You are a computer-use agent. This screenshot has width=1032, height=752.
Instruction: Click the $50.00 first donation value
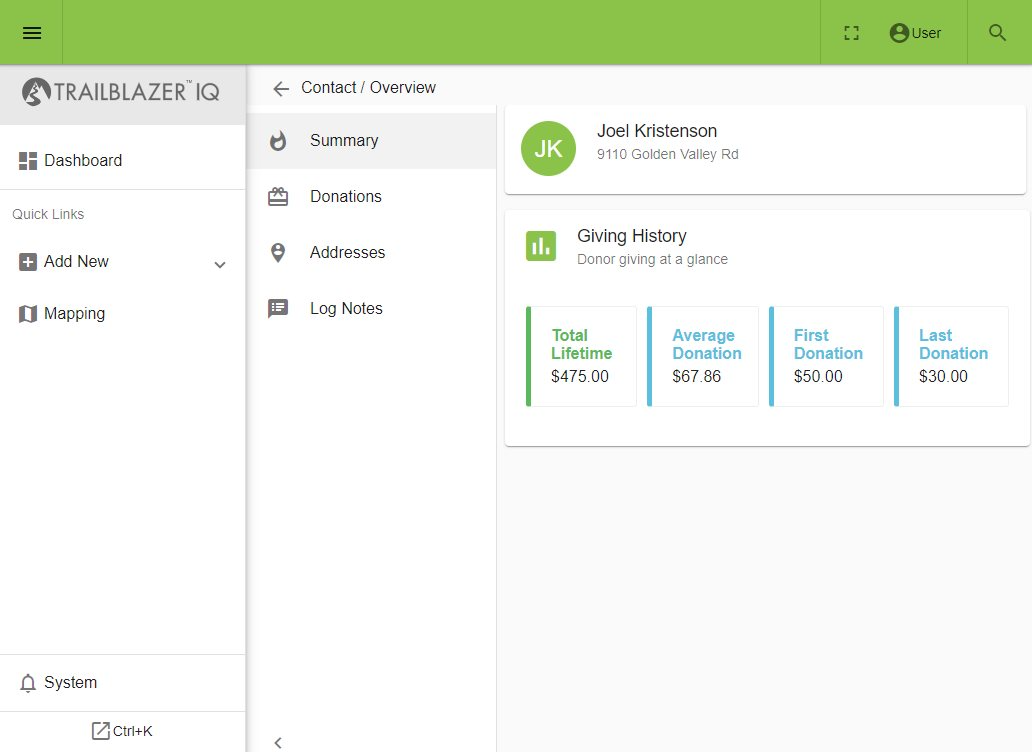coord(818,376)
